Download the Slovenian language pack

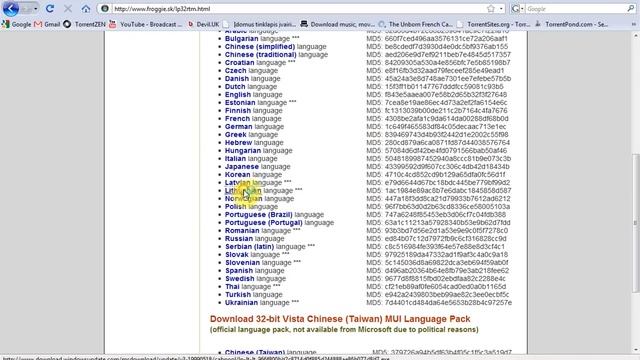pyautogui.click(x=242, y=262)
